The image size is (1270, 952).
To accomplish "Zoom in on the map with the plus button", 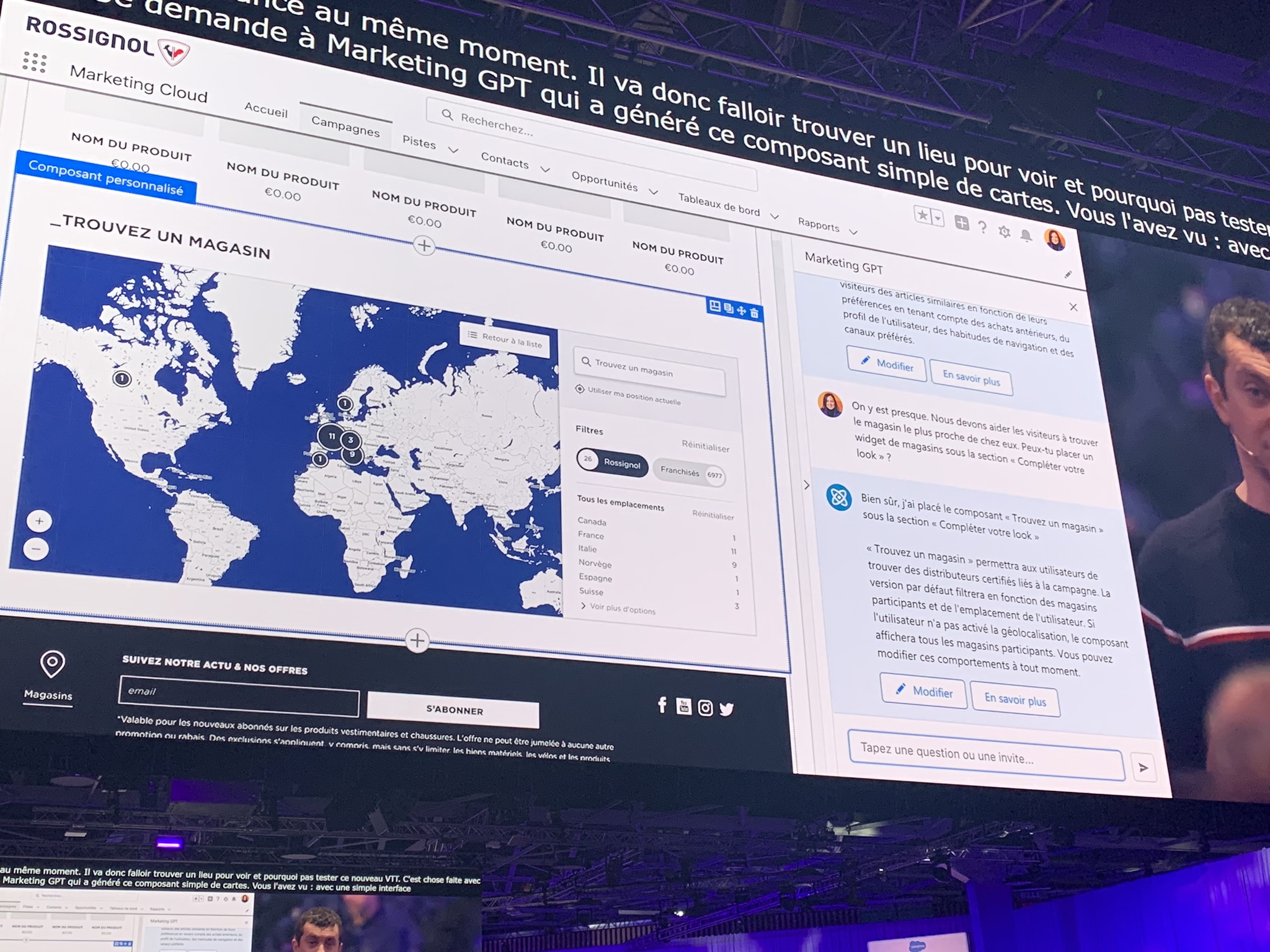I will 39,521.
